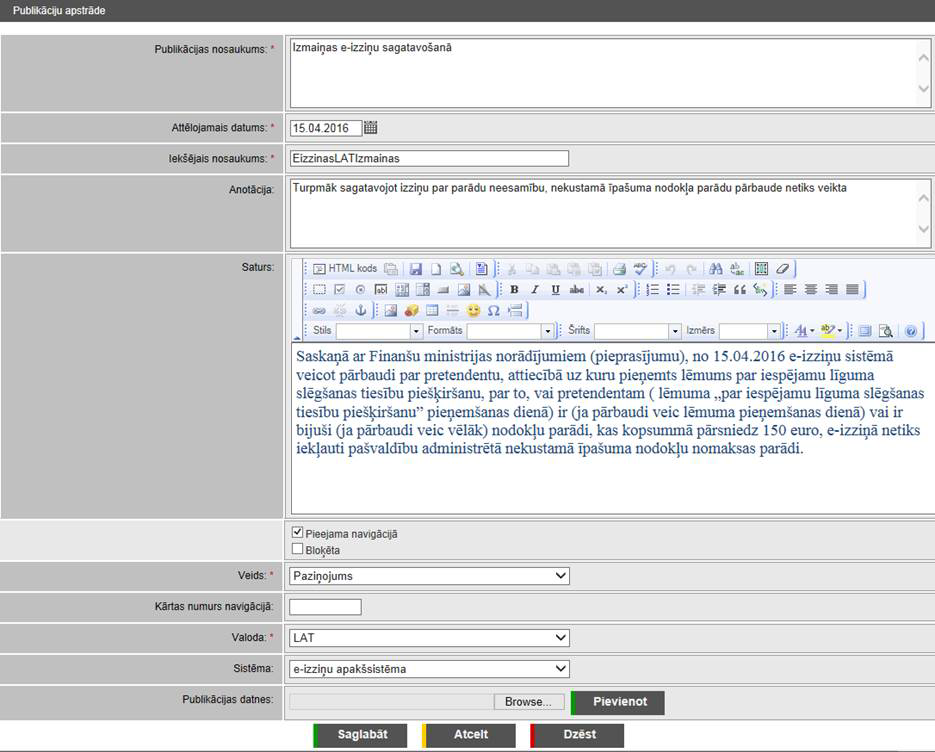Screen dimensions: 935x752
Task: Click the editor help question icon
Action: (x=910, y=331)
